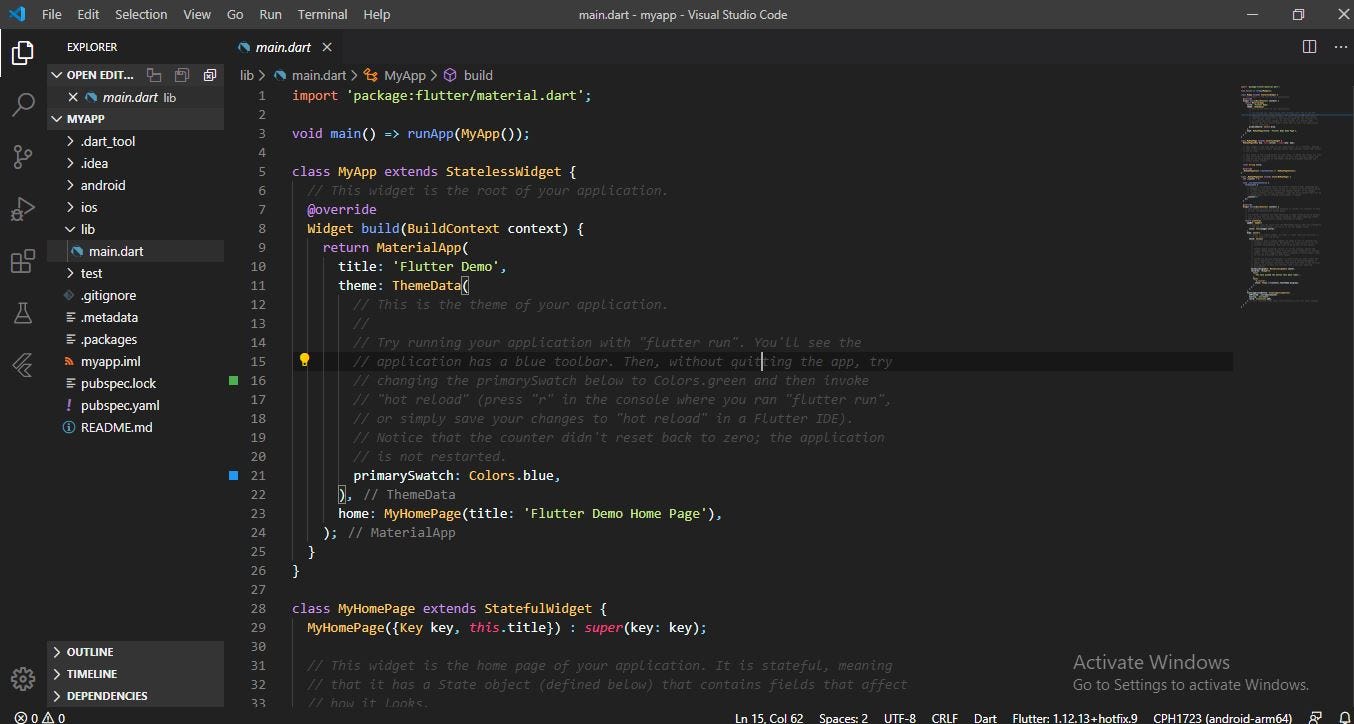Open the View menu
The image size is (1354, 724).
pyautogui.click(x=197, y=14)
